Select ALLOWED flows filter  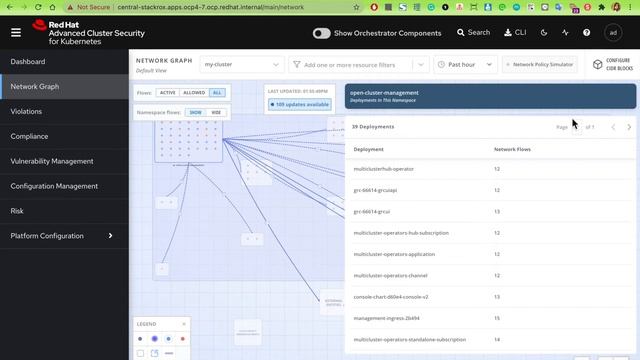[x=194, y=93]
